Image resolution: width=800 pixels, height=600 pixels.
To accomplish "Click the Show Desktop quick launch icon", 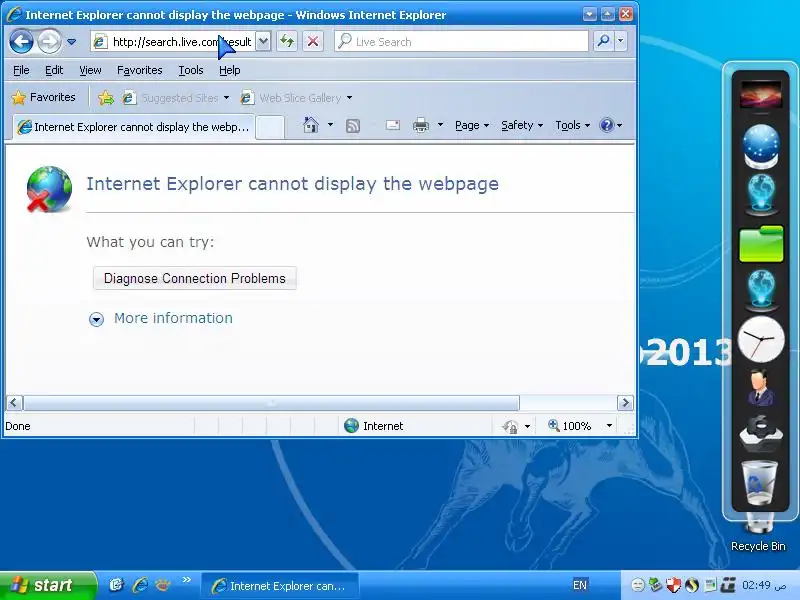I will [x=117, y=585].
